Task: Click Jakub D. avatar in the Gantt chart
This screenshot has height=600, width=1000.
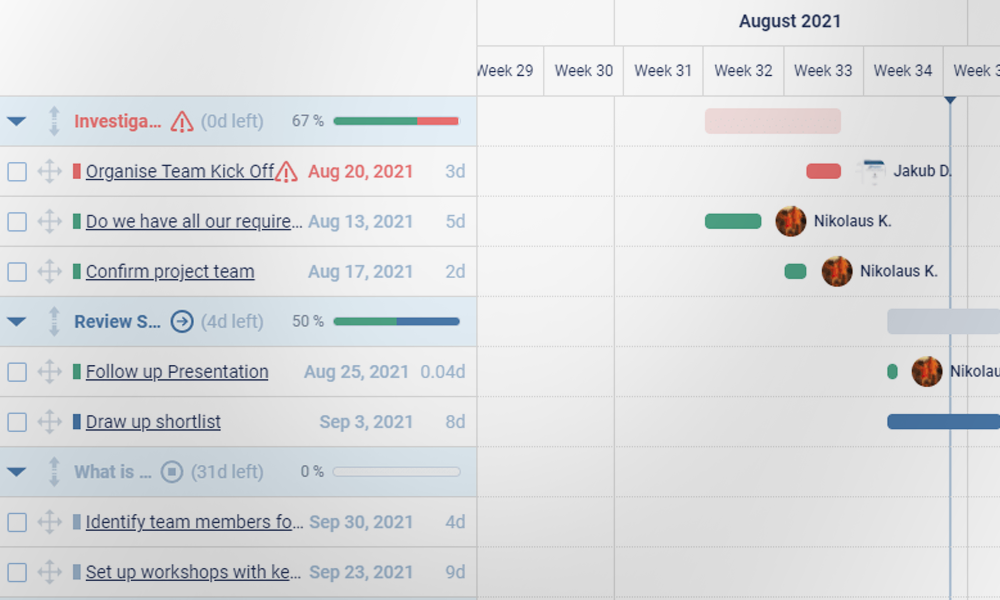Action: (873, 171)
